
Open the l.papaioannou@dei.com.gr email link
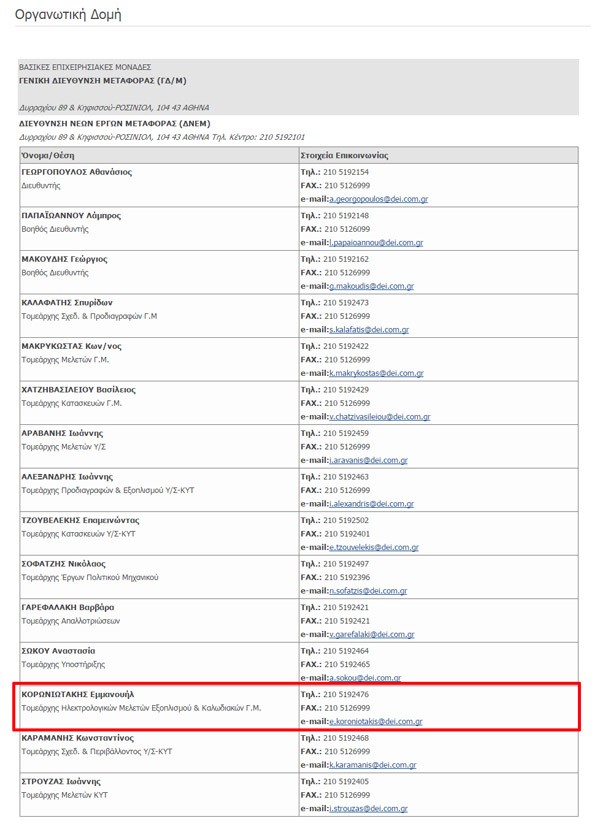point(376,242)
